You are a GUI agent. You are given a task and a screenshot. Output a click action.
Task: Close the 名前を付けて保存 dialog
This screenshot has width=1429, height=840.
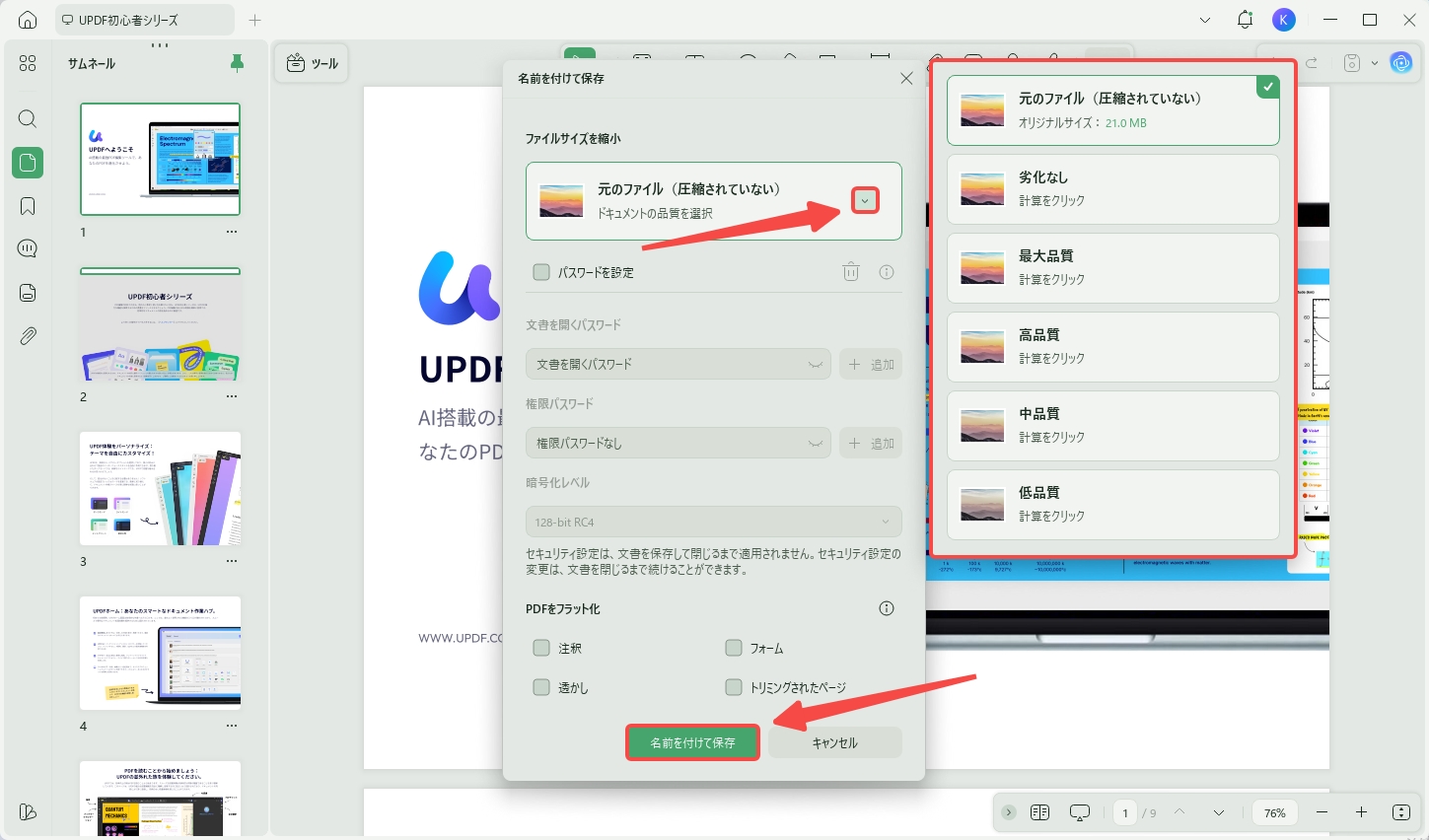[x=906, y=78]
